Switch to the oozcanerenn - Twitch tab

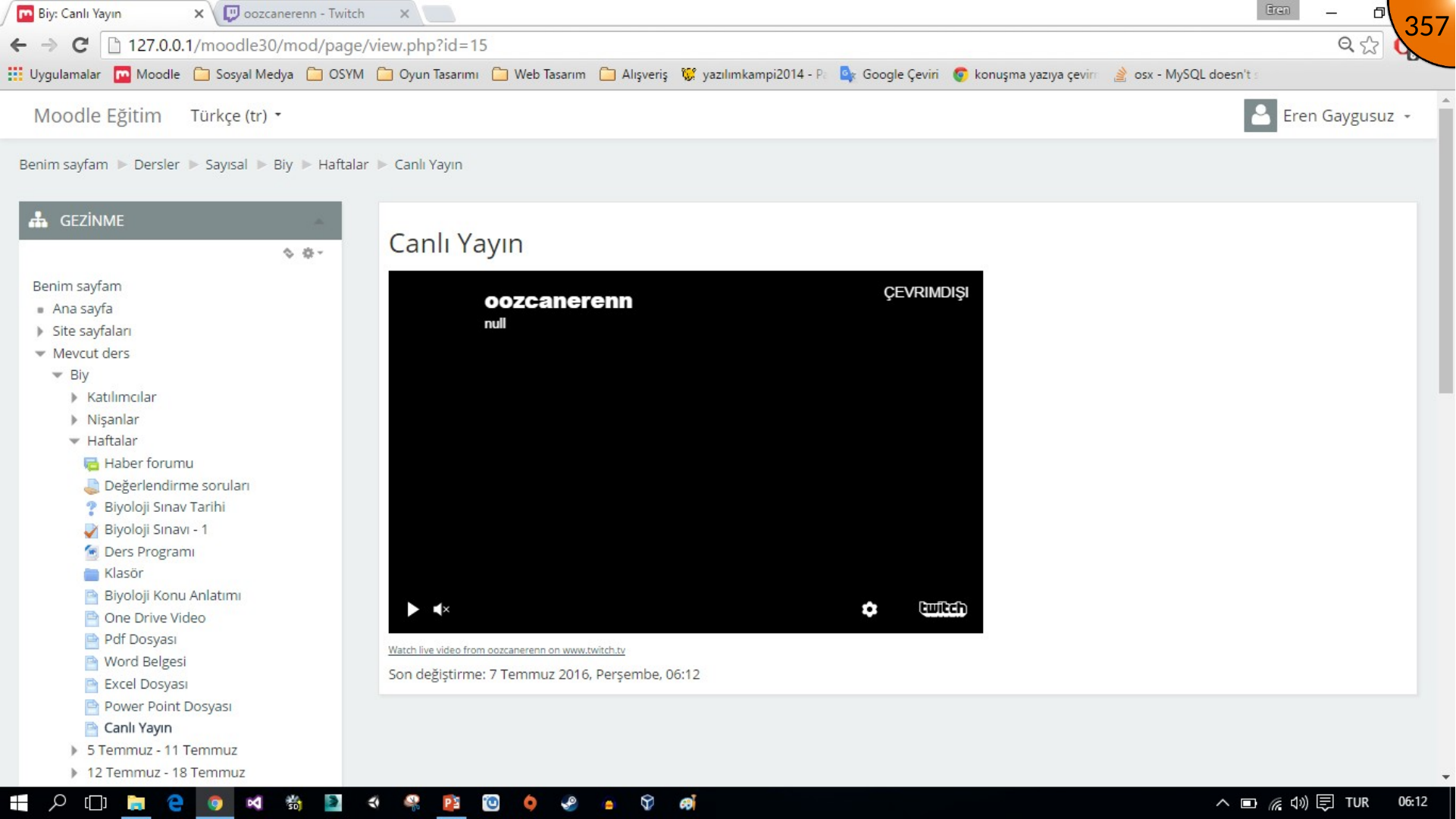[x=303, y=14]
